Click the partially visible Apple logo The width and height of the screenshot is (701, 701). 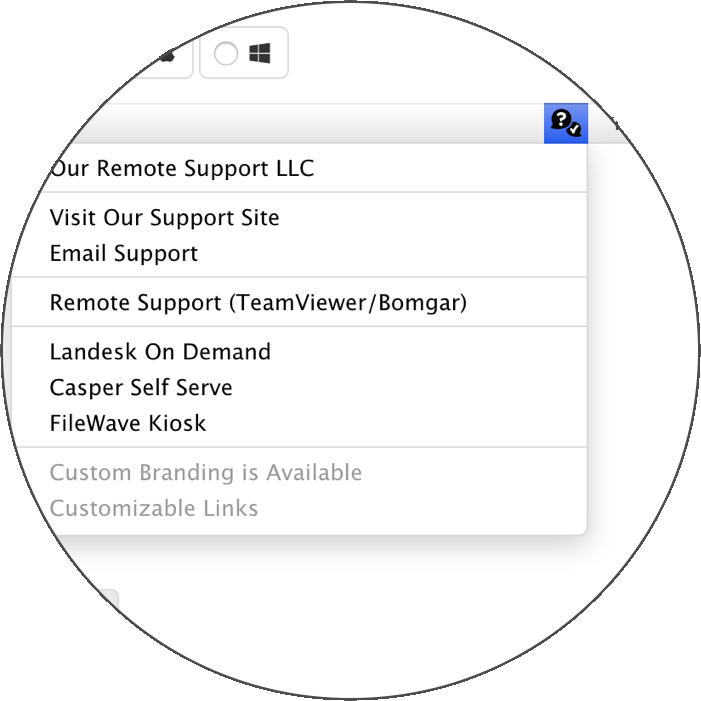167,55
